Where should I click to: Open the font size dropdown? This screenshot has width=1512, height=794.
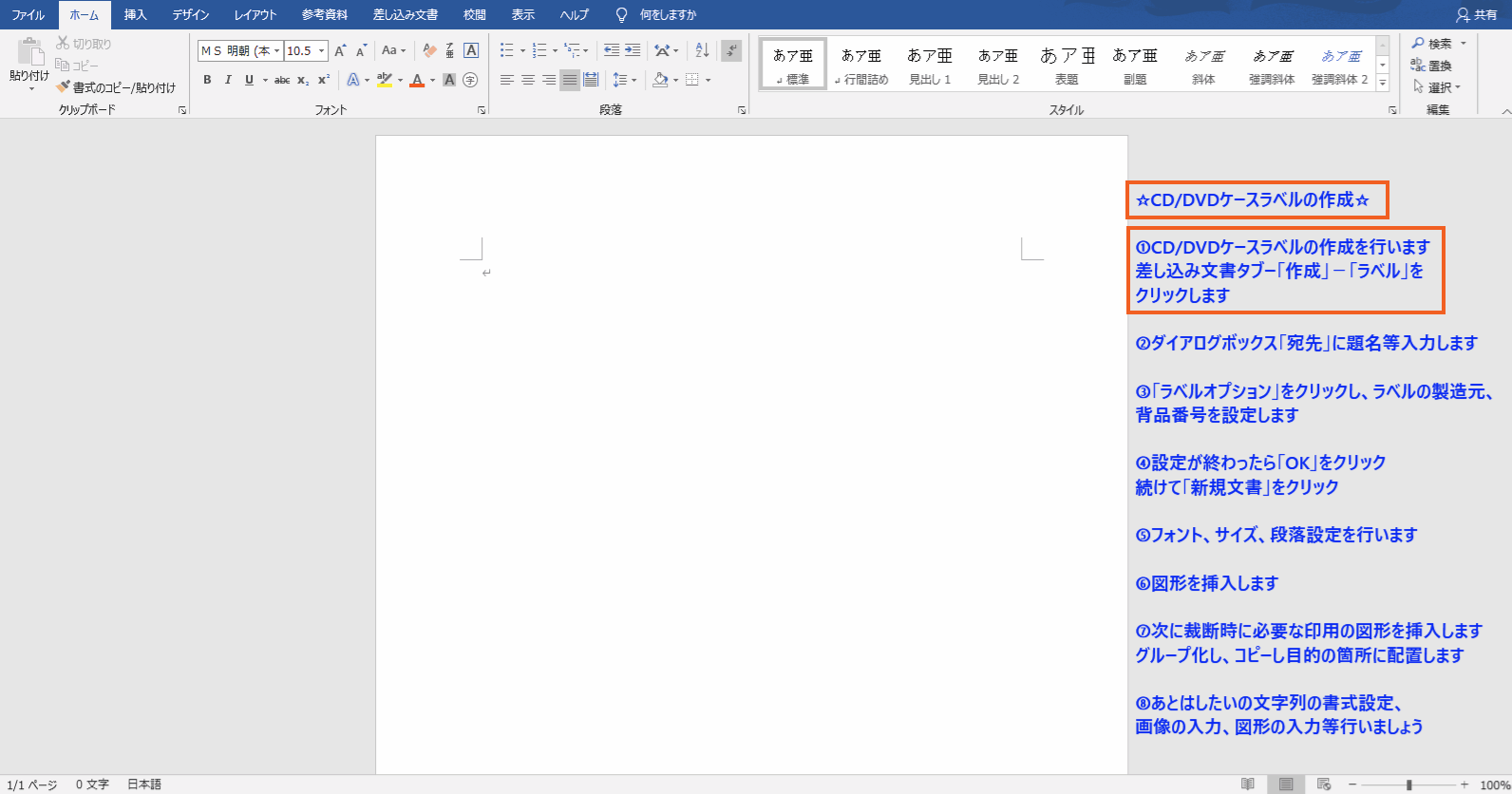tap(322, 50)
